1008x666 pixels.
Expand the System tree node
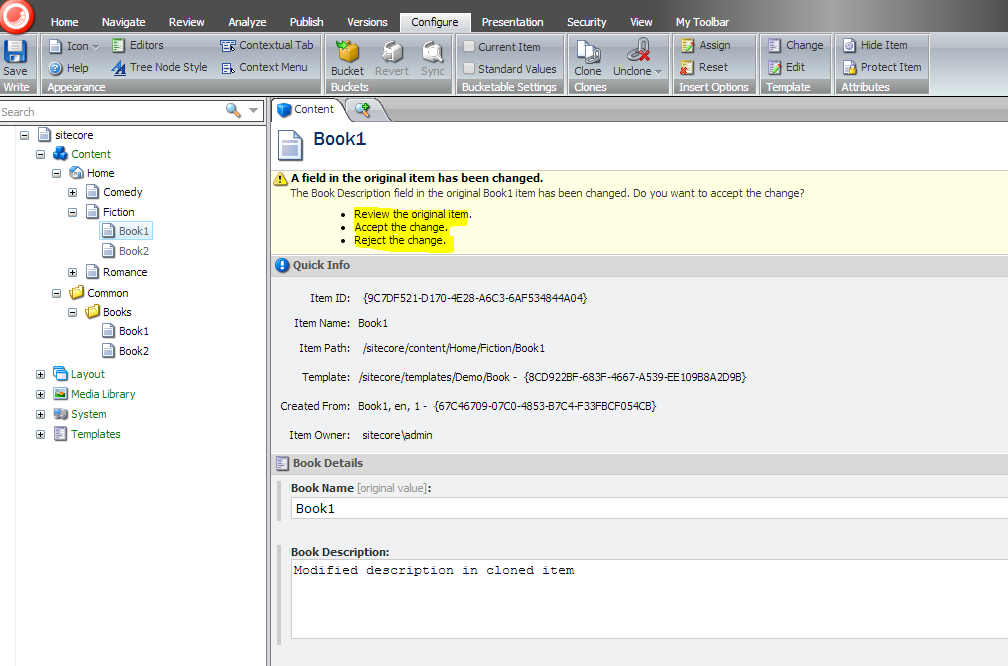[x=40, y=415]
